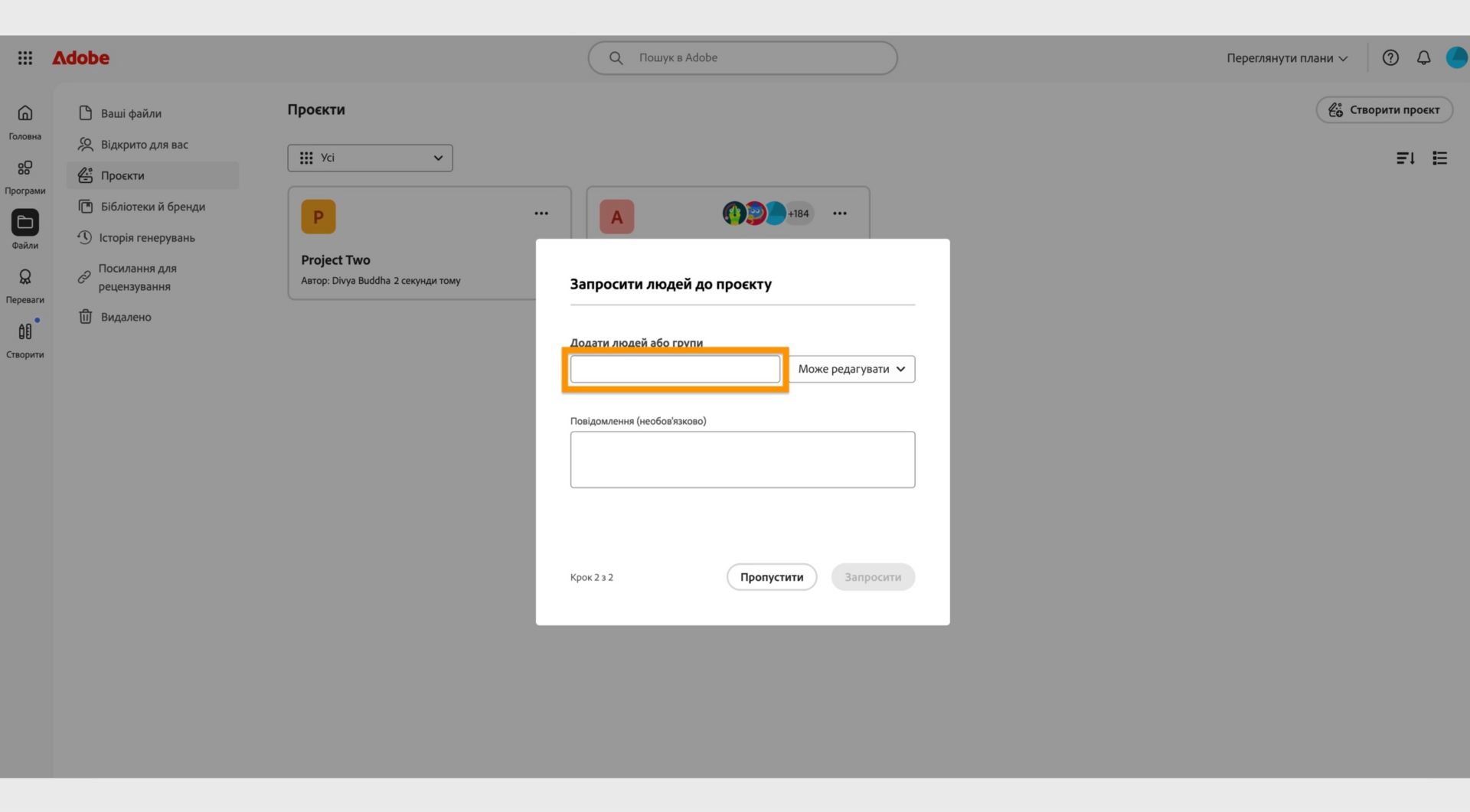Open the Adobe apps grid launcher
1470x812 pixels.
tap(25, 58)
